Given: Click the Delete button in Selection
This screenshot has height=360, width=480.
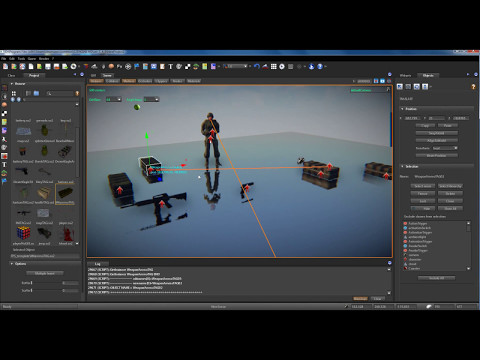Looking at the screenshot, I should [x=450, y=193].
